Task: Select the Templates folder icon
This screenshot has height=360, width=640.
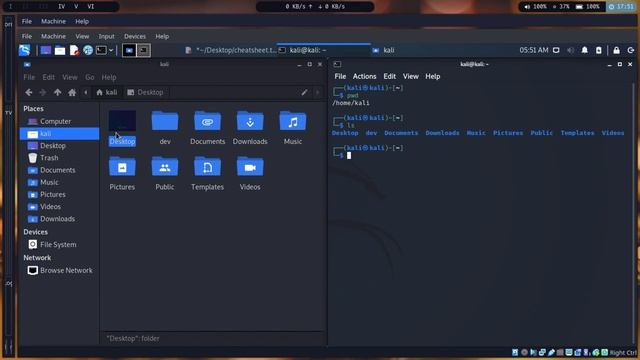Action: click(x=207, y=167)
